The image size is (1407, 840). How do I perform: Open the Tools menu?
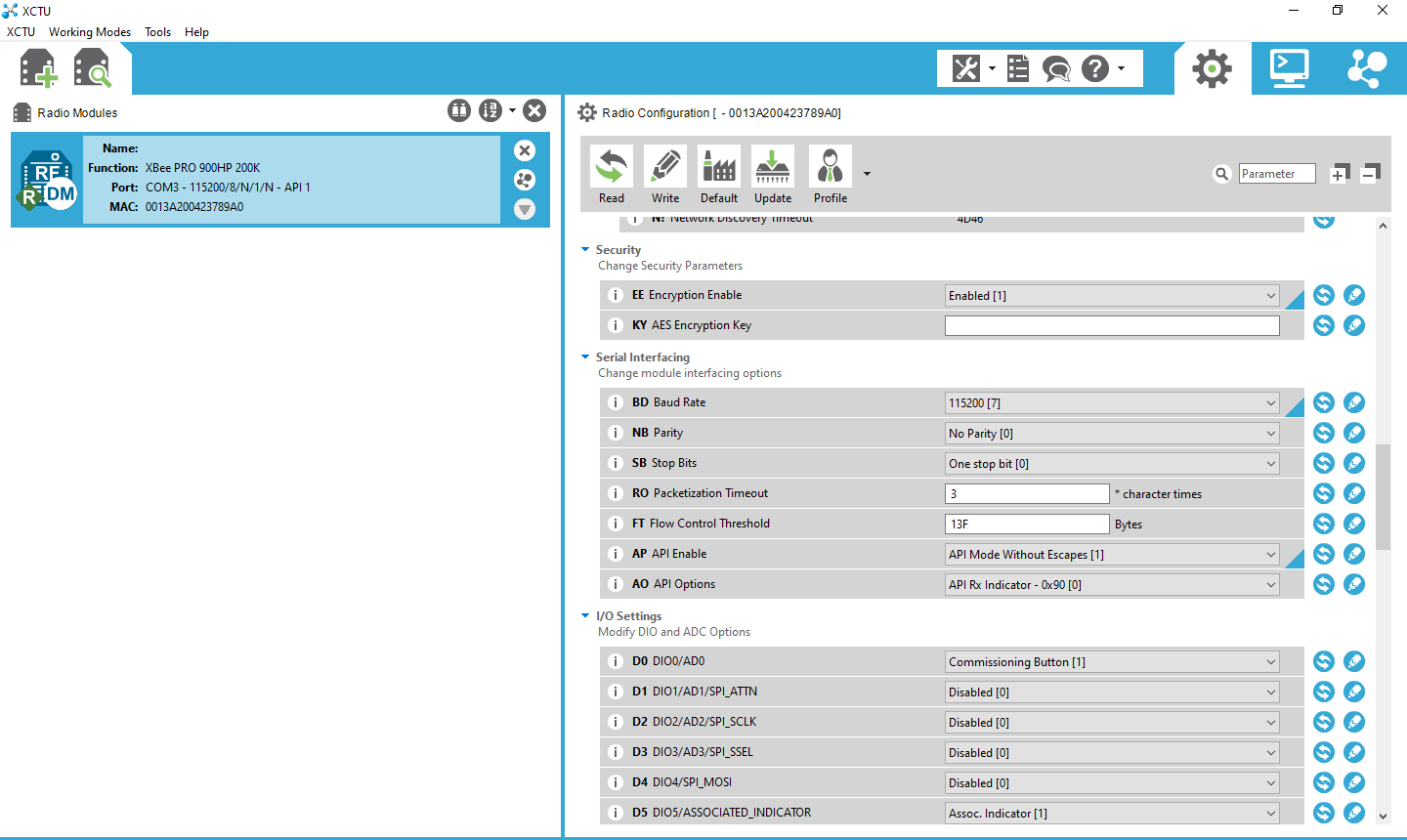157,32
